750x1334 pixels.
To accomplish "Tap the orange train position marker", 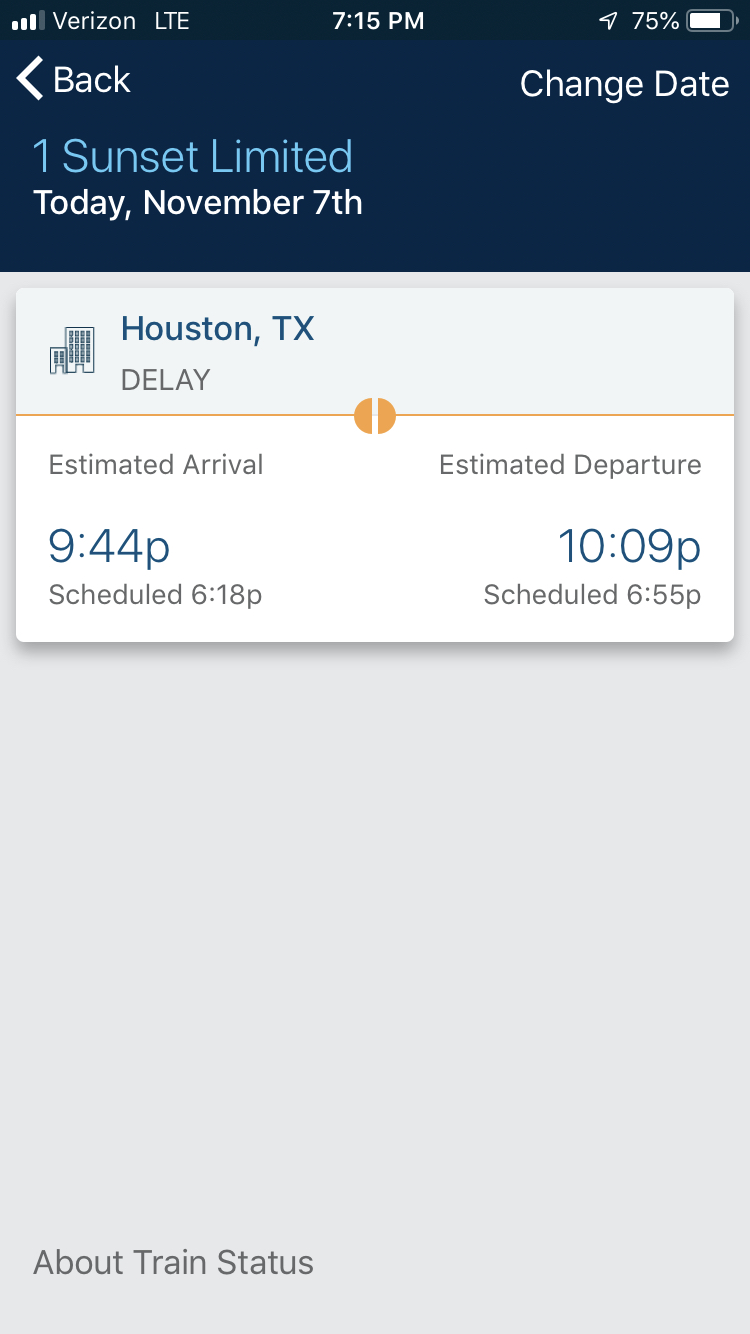I will coord(375,415).
